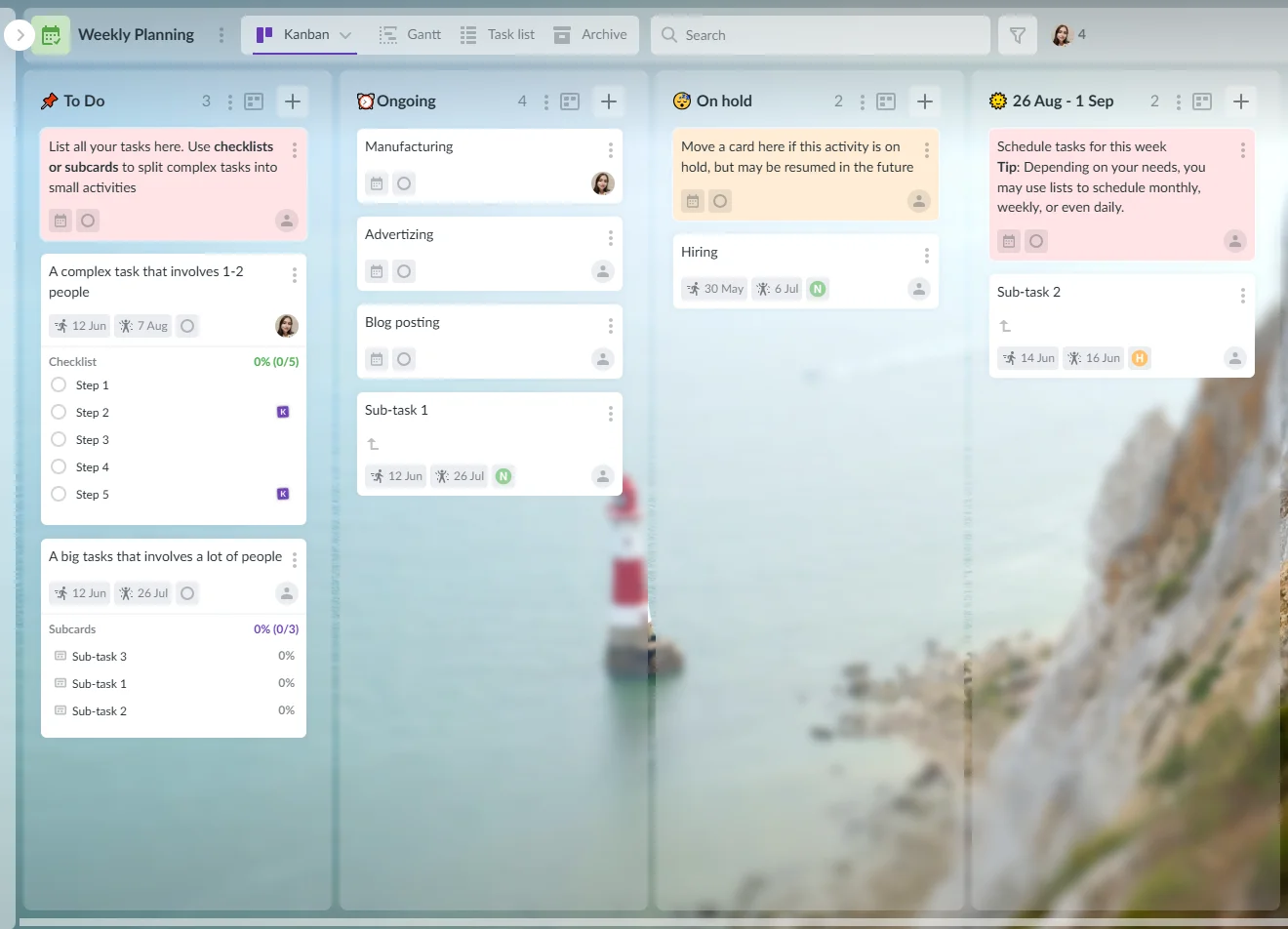Open the Blog posting card menu

pyautogui.click(x=611, y=326)
